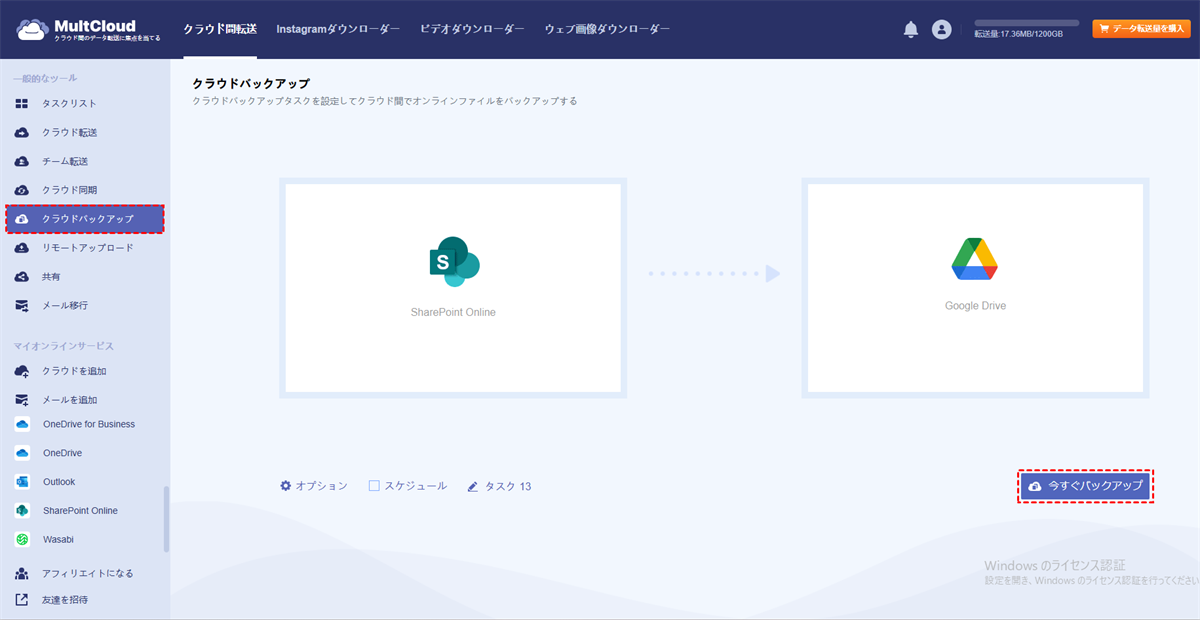Open the Wasabi account
This screenshot has width=1200, height=620.
click(58, 540)
